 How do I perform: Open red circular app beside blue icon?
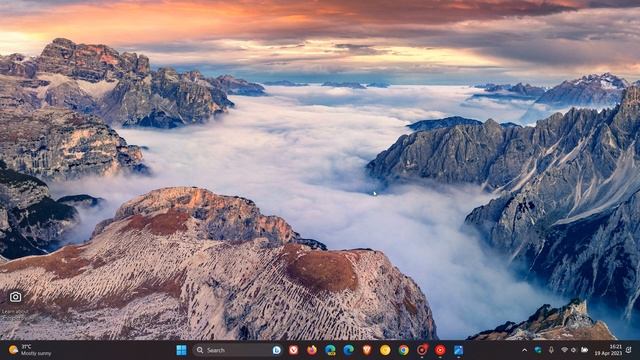(440, 350)
